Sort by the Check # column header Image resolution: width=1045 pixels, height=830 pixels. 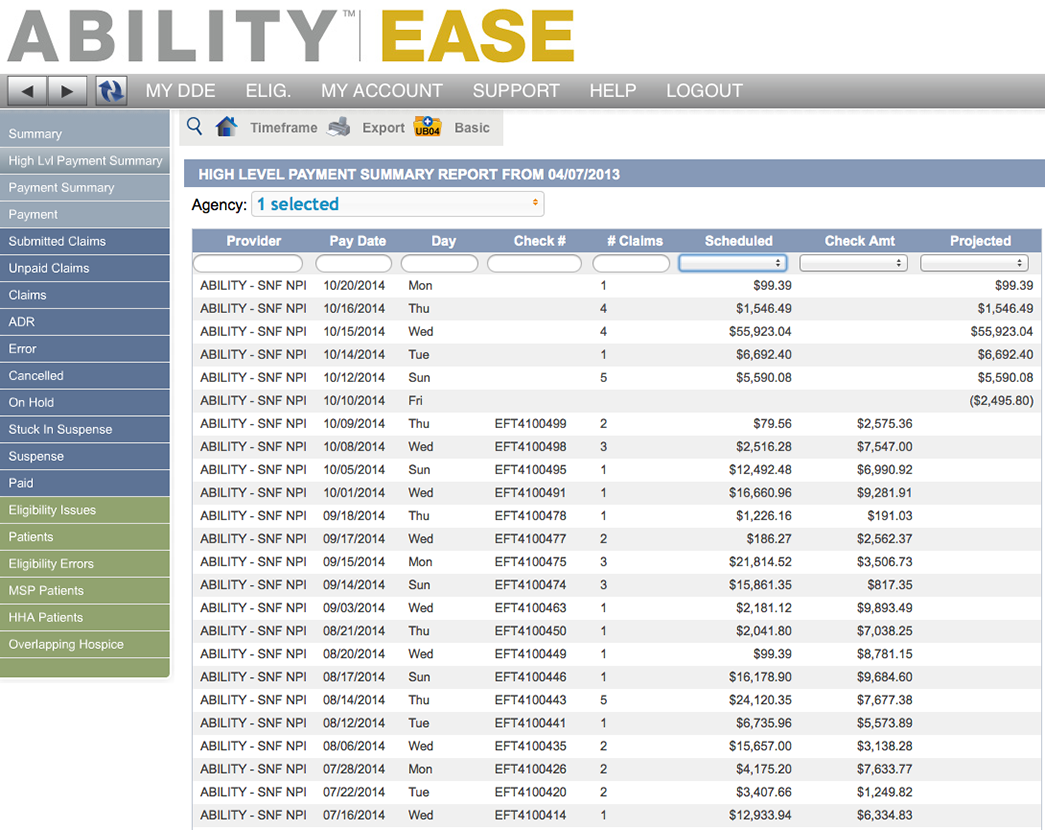click(x=539, y=241)
